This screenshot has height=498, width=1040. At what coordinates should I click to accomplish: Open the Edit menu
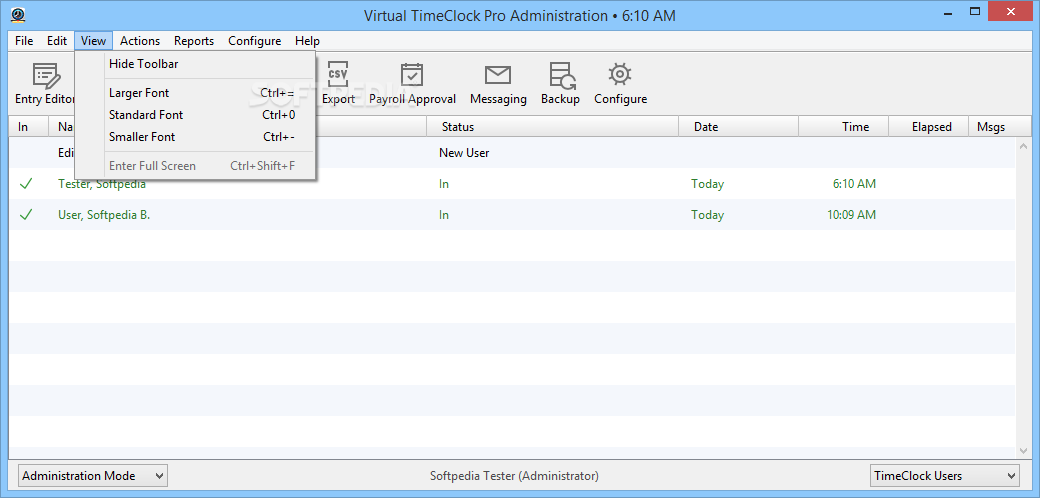[x=57, y=40]
